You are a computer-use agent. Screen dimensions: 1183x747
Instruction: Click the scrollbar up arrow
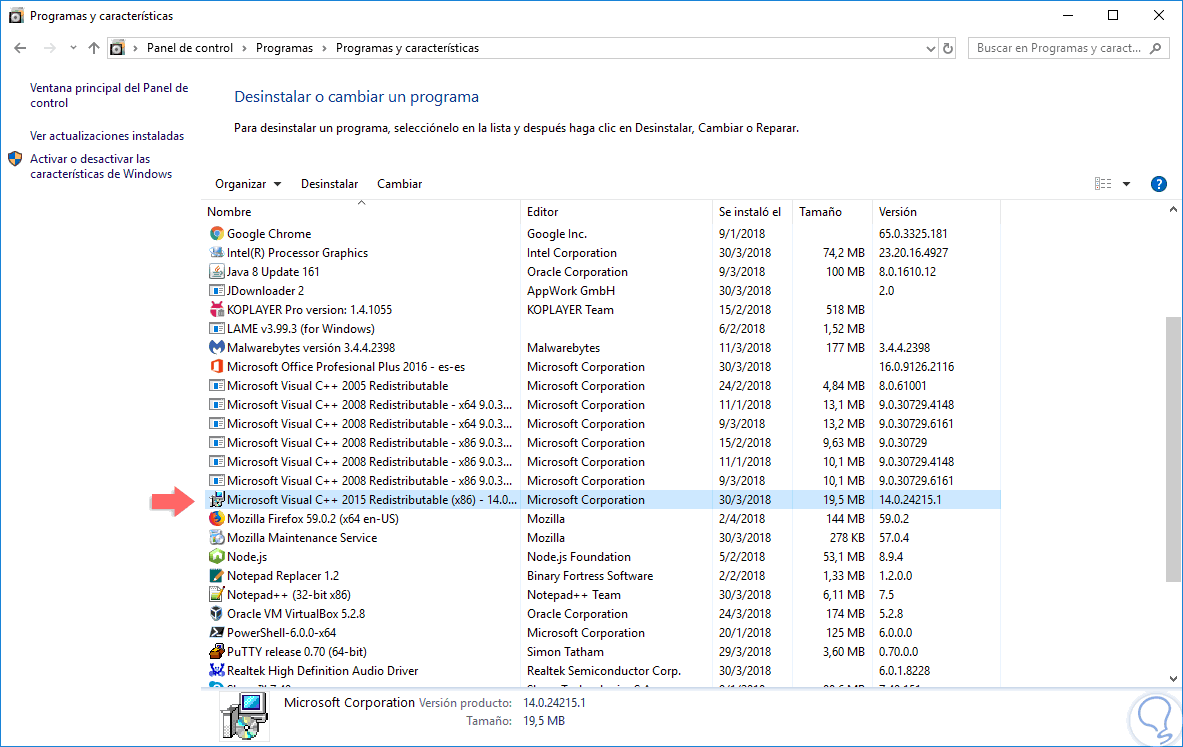pyautogui.click(x=1173, y=210)
